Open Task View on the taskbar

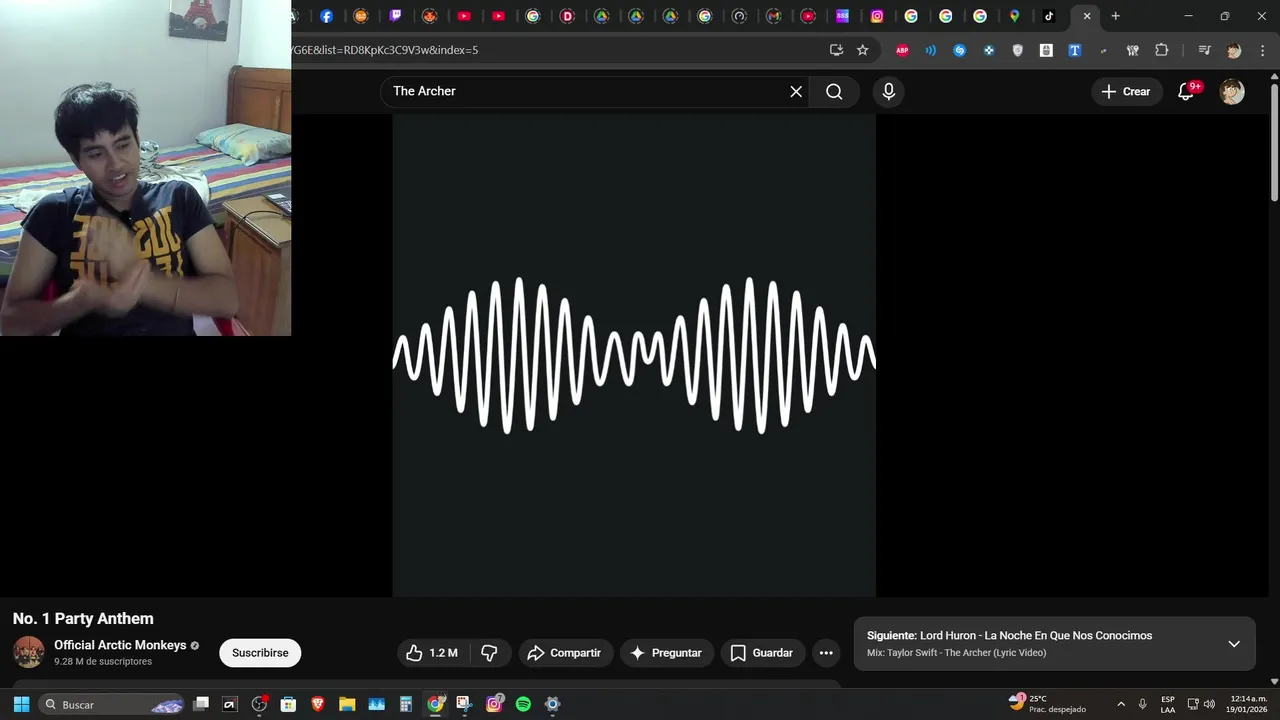201,704
